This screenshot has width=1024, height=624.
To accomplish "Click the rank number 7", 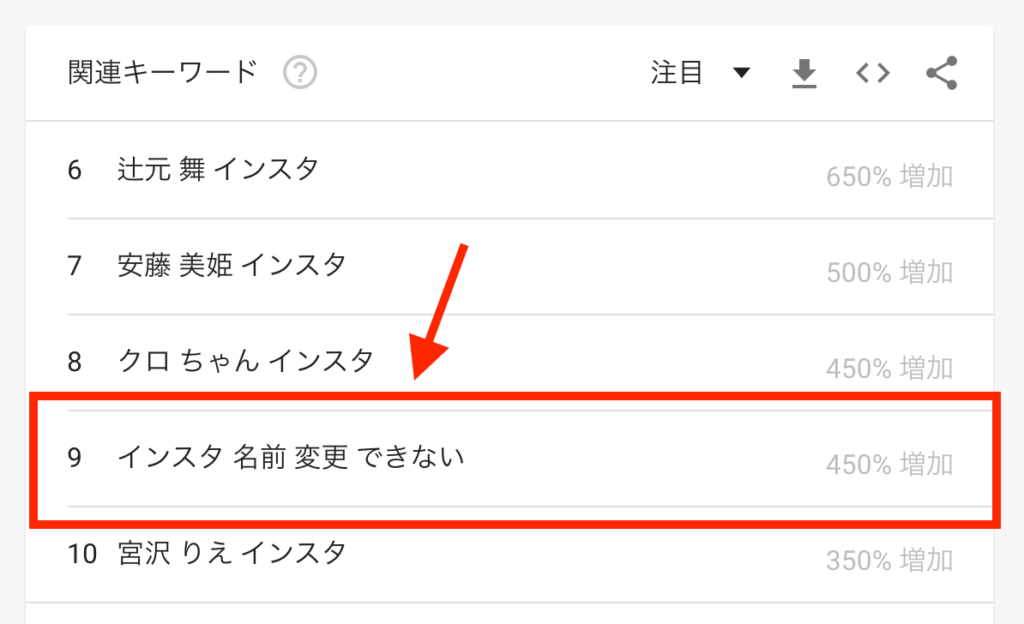I will (x=74, y=266).
